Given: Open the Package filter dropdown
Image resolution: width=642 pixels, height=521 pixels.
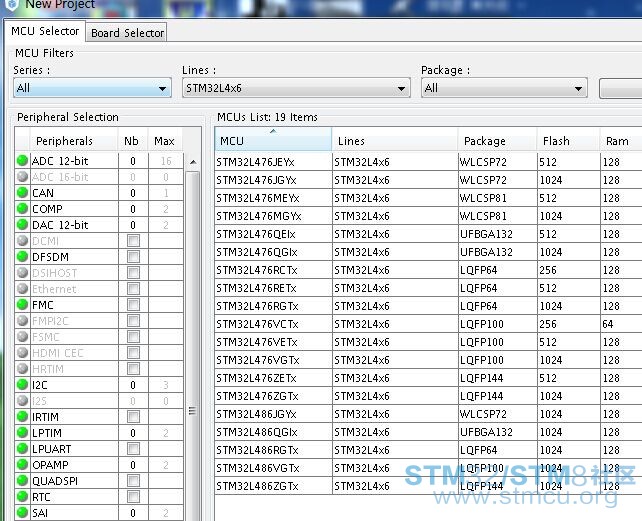Looking at the screenshot, I should 504,88.
